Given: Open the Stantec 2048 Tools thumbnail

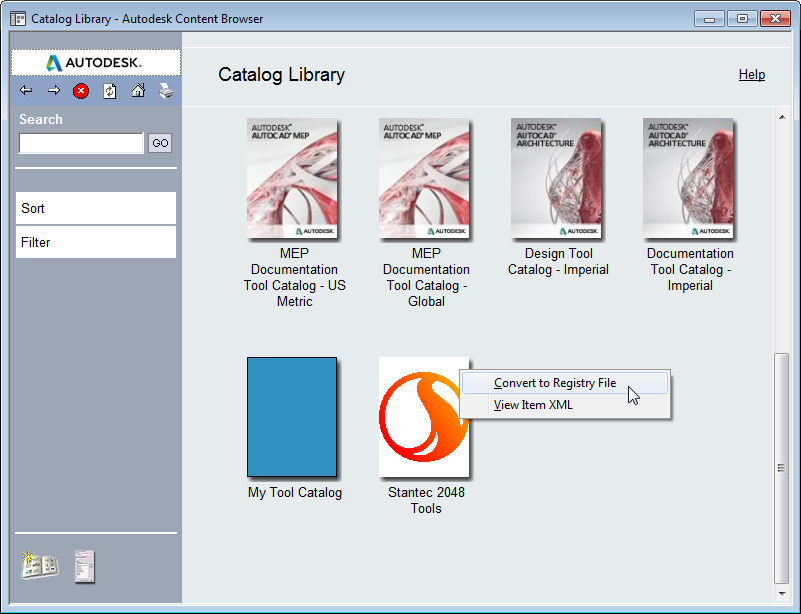Looking at the screenshot, I should (424, 417).
